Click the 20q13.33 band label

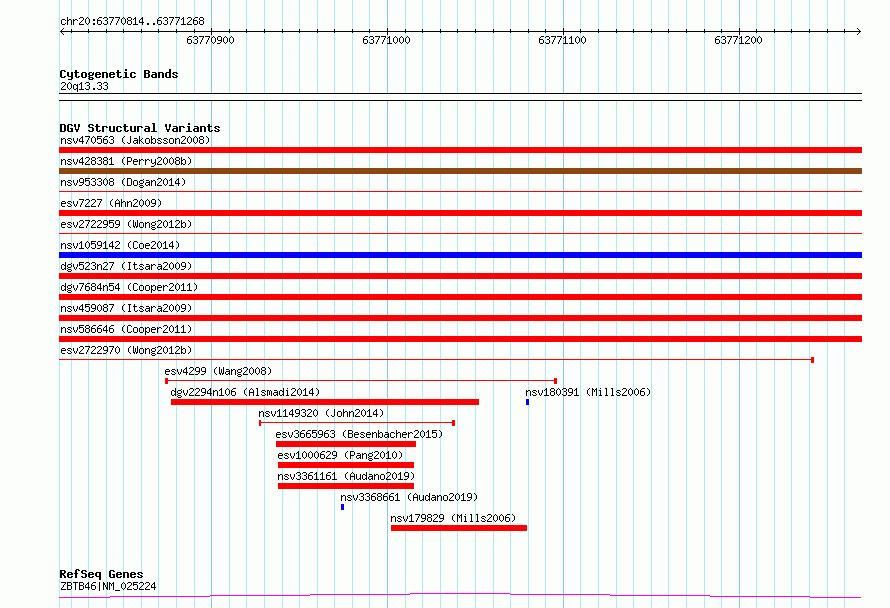84,86
